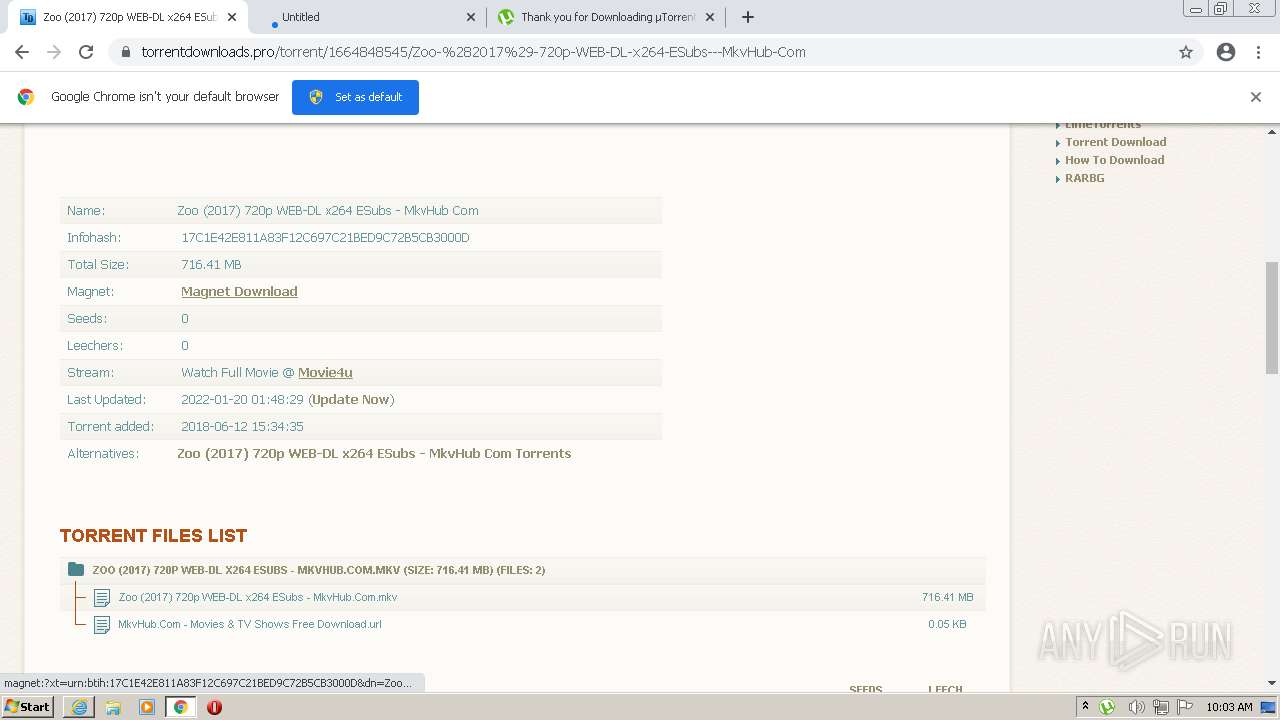The image size is (1280, 720).
Task: Open Windows Explorer from the taskbar
Action: pyautogui.click(x=113, y=707)
